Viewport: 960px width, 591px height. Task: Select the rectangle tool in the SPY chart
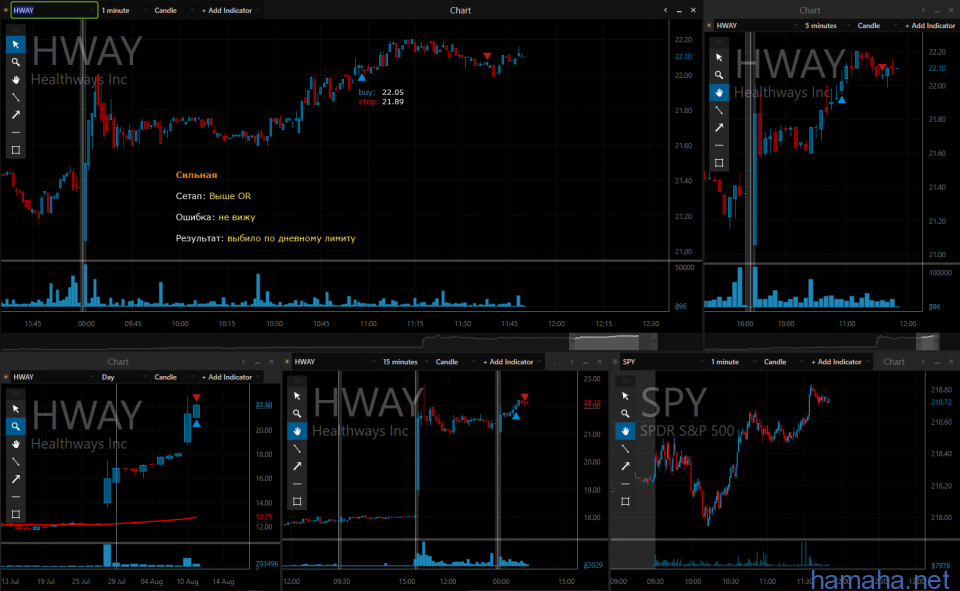(625, 502)
